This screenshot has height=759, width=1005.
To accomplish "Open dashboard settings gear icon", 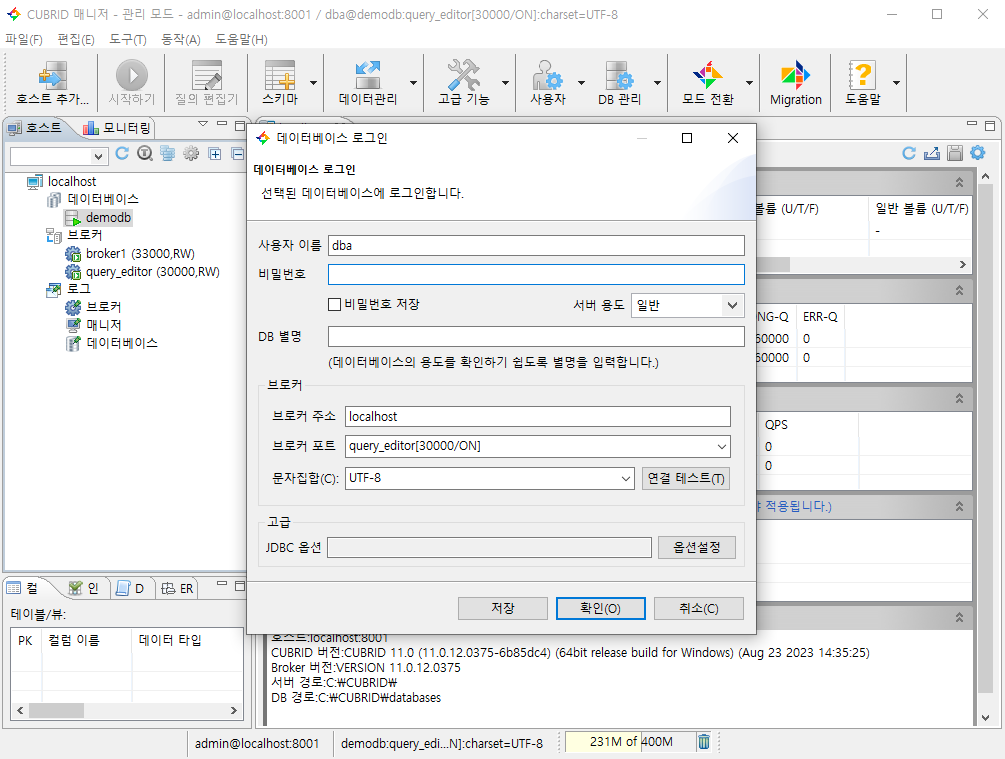I will 977,153.
